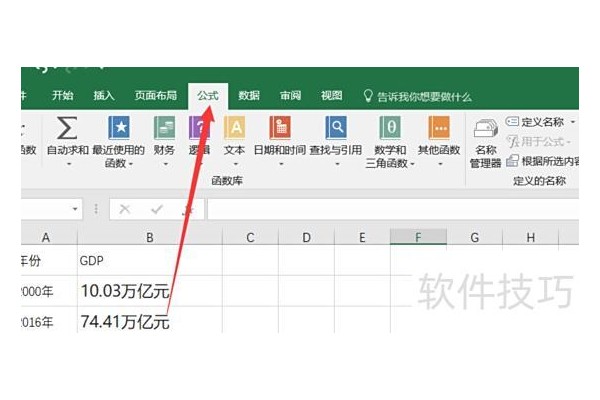Expand the Recently Used functions dropdown arrow
Viewport: 600px width, 400px height.
click(131, 164)
